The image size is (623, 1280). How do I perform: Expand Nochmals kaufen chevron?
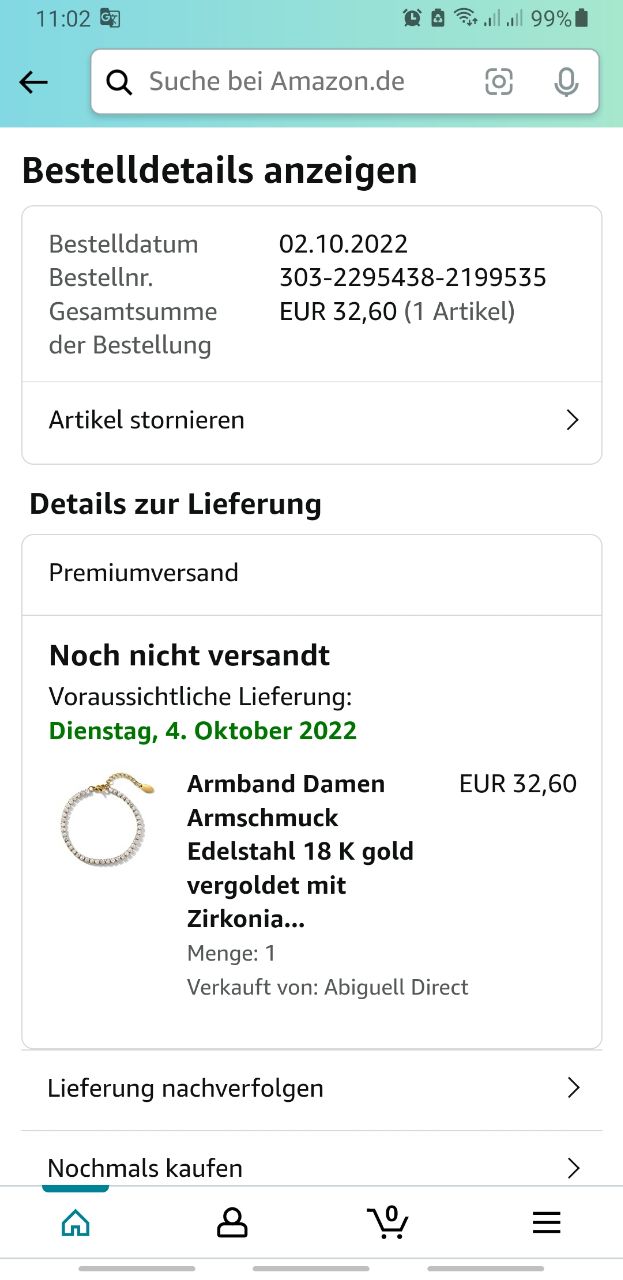573,1167
